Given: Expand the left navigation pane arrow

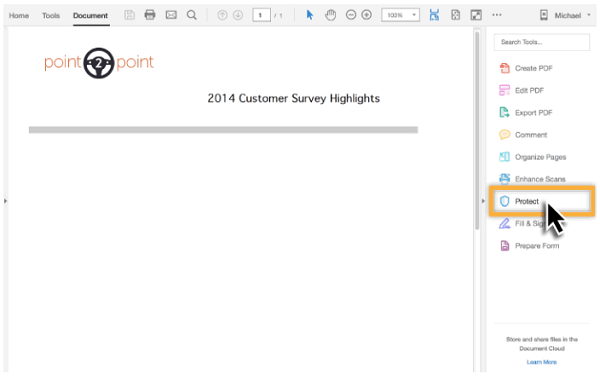Looking at the screenshot, I should pos(5,201).
